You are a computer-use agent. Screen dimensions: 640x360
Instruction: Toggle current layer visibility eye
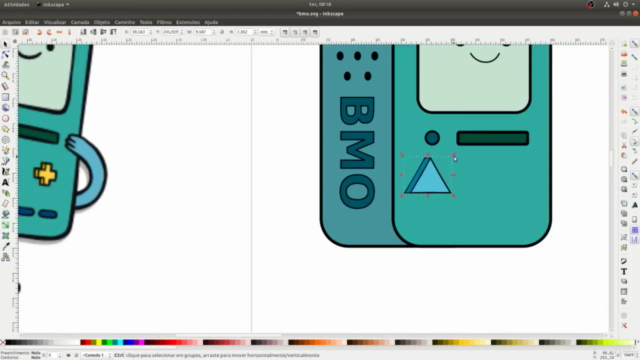[68, 356]
